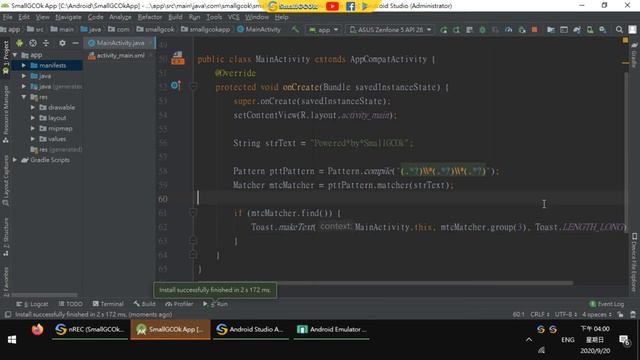
Task: Open the app run configuration dropdown
Action: pyautogui.click(x=324, y=30)
